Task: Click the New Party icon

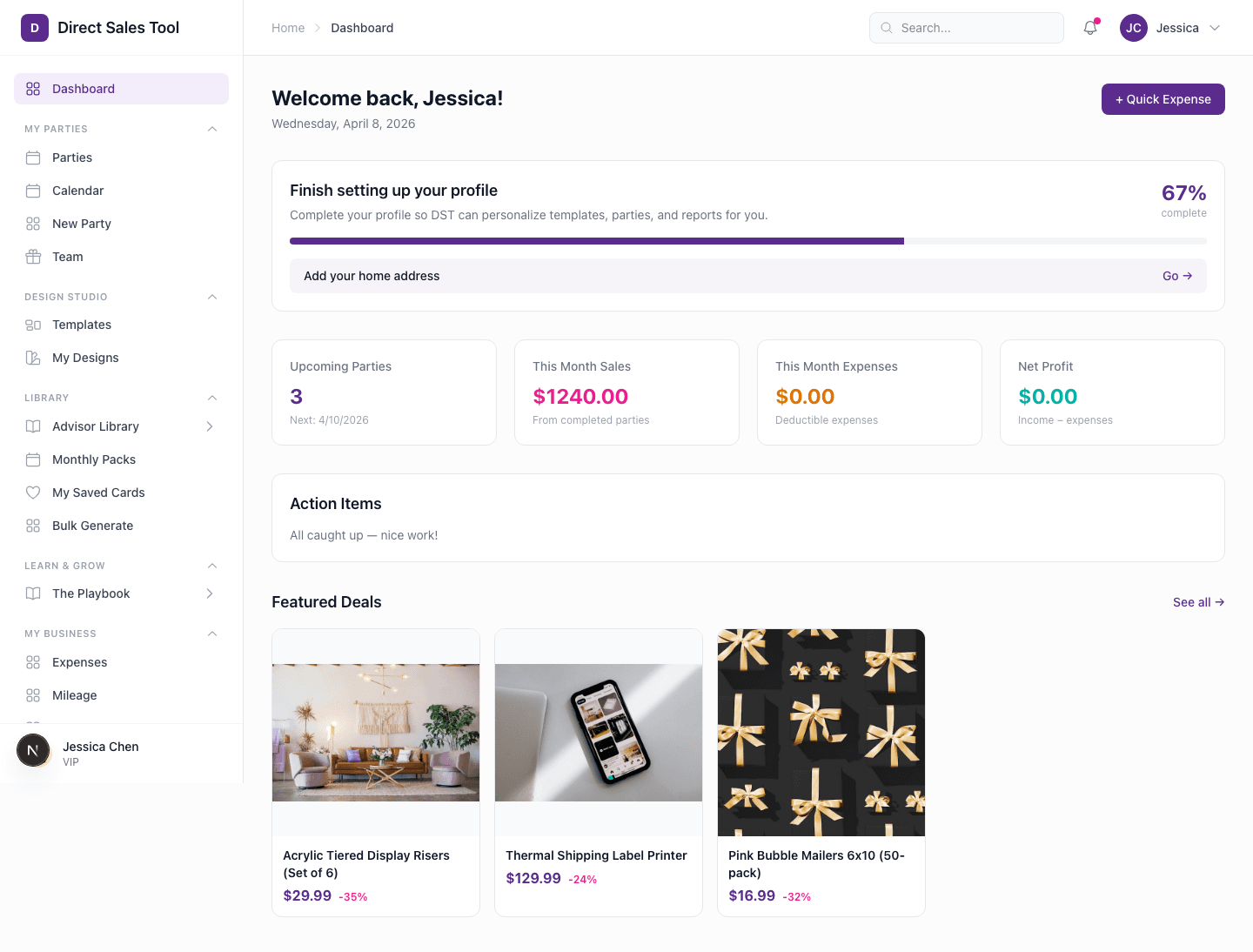Action: [33, 224]
